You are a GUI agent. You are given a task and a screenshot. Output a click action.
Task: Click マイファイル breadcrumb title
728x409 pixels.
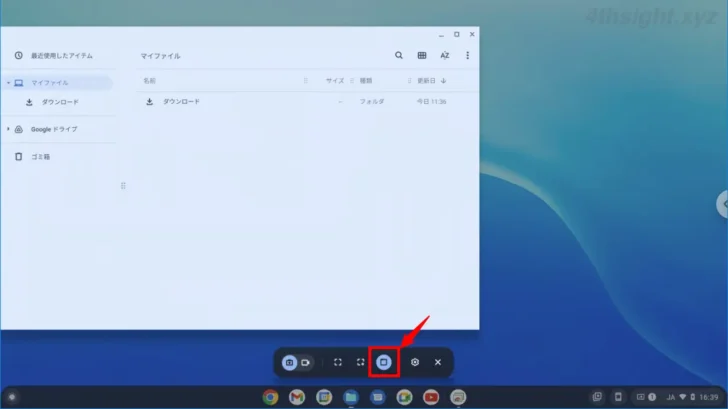tap(161, 56)
